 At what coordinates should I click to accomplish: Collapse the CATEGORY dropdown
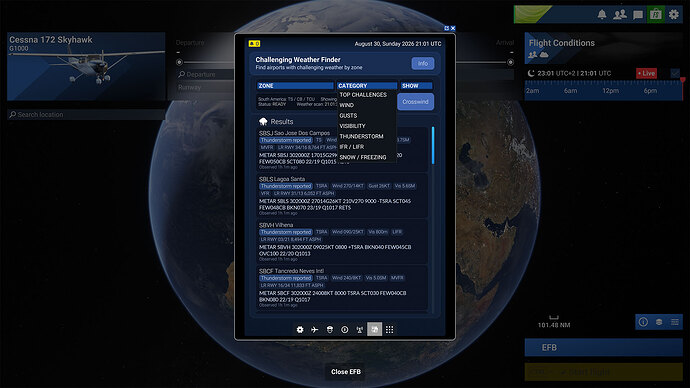pyautogui.click(x=367, y=86)
